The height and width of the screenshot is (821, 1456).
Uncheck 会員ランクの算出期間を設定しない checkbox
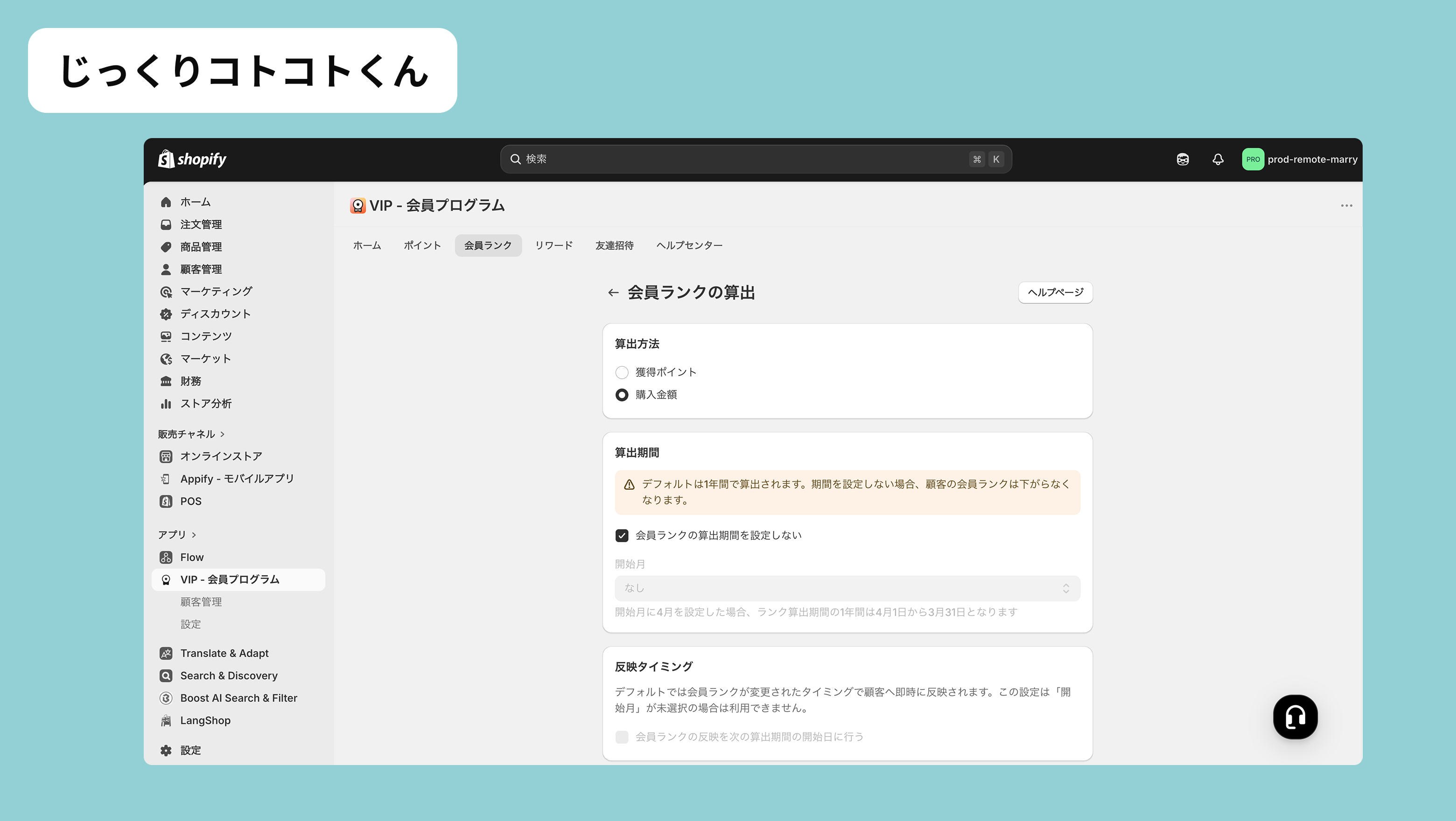click(622, 535)
